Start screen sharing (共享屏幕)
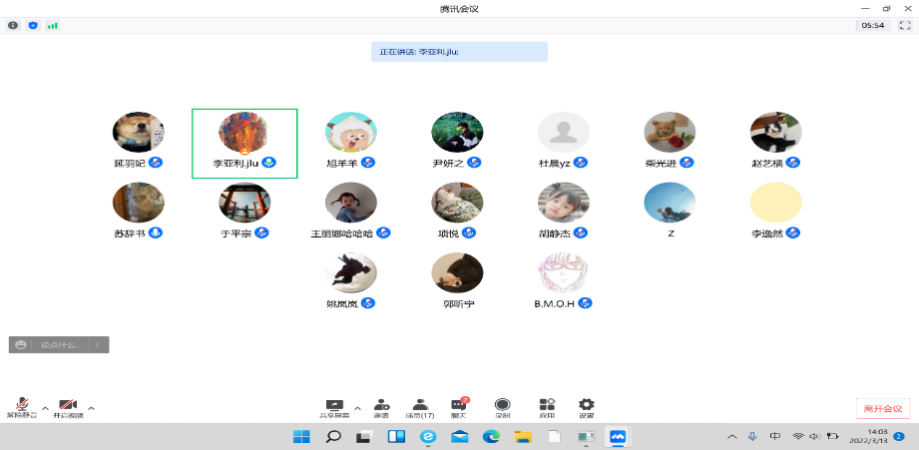The width and height of the screenshot is (919, 450). click(x=334, y=407)
